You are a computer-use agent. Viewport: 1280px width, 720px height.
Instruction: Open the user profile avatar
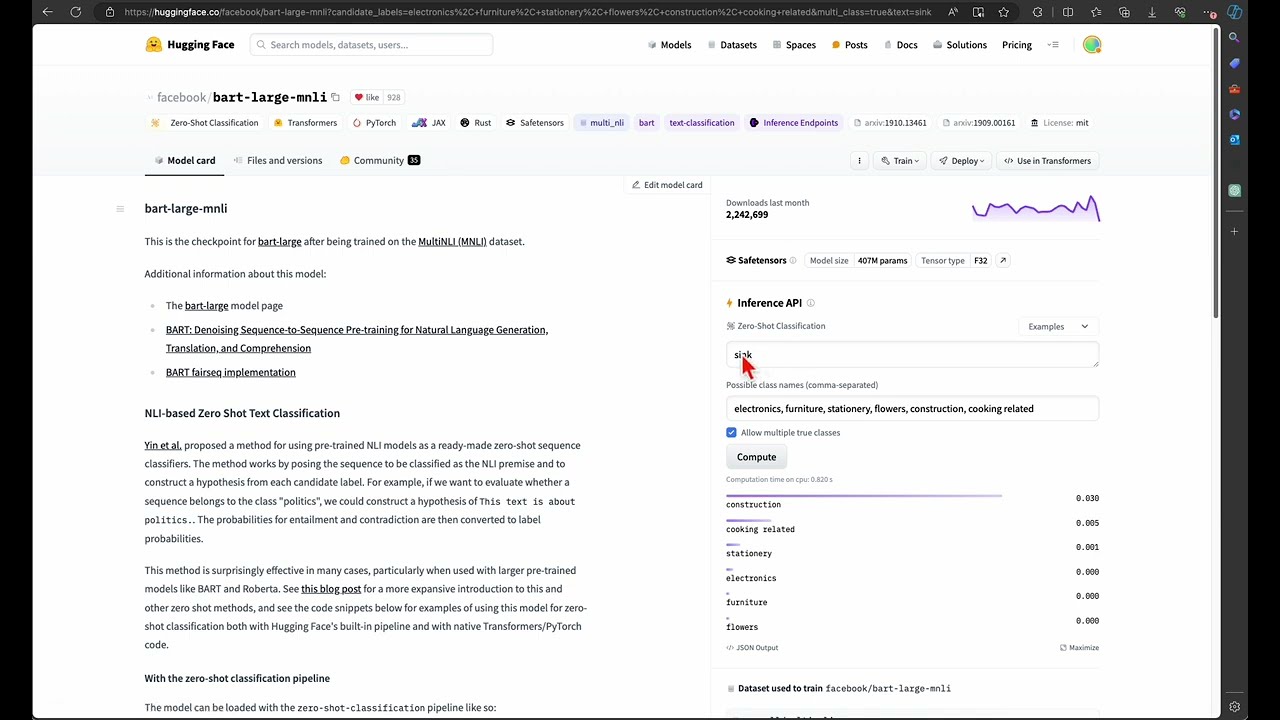point(1092,45)
